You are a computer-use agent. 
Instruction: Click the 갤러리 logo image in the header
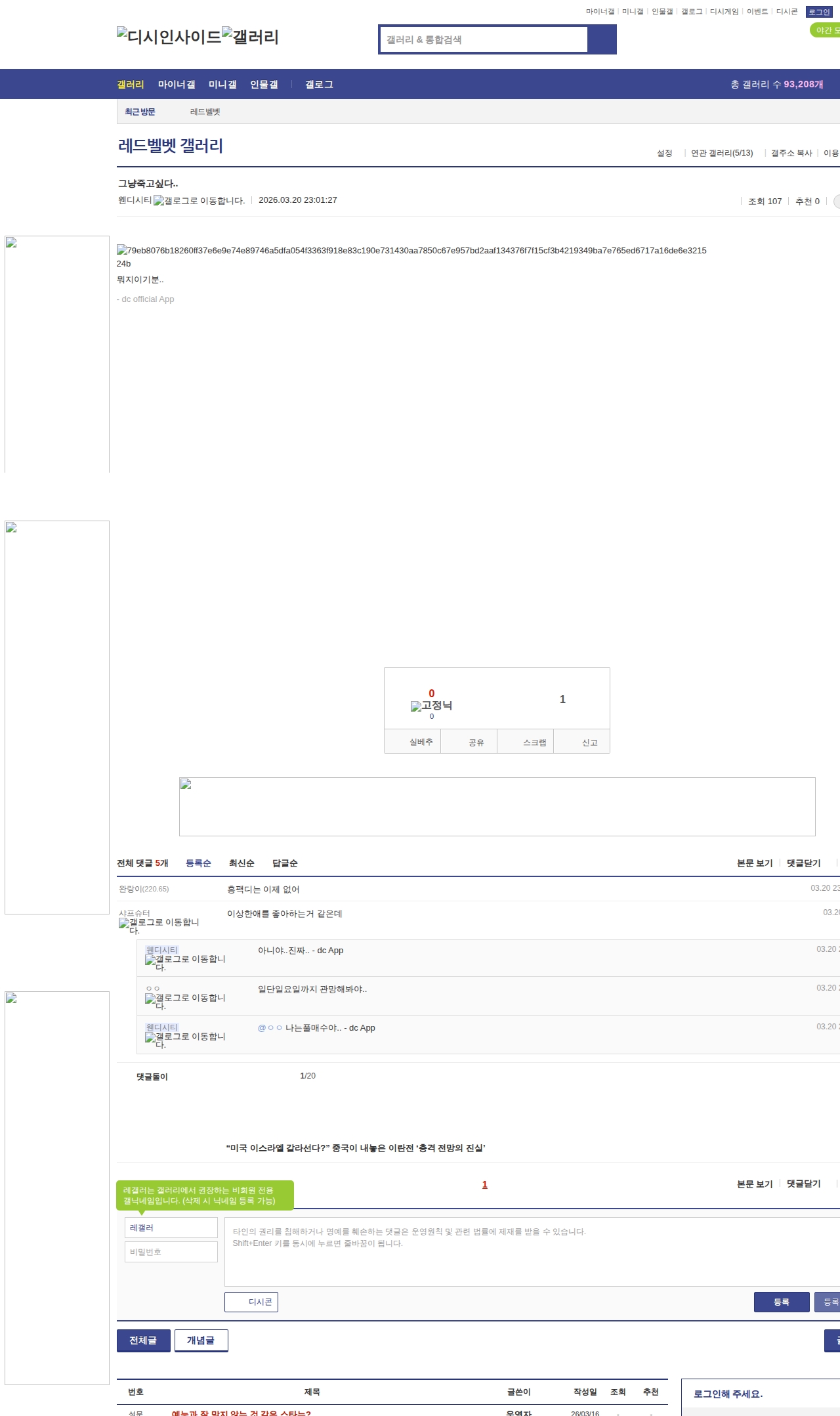pyautogui.click(x=250, y=36)
